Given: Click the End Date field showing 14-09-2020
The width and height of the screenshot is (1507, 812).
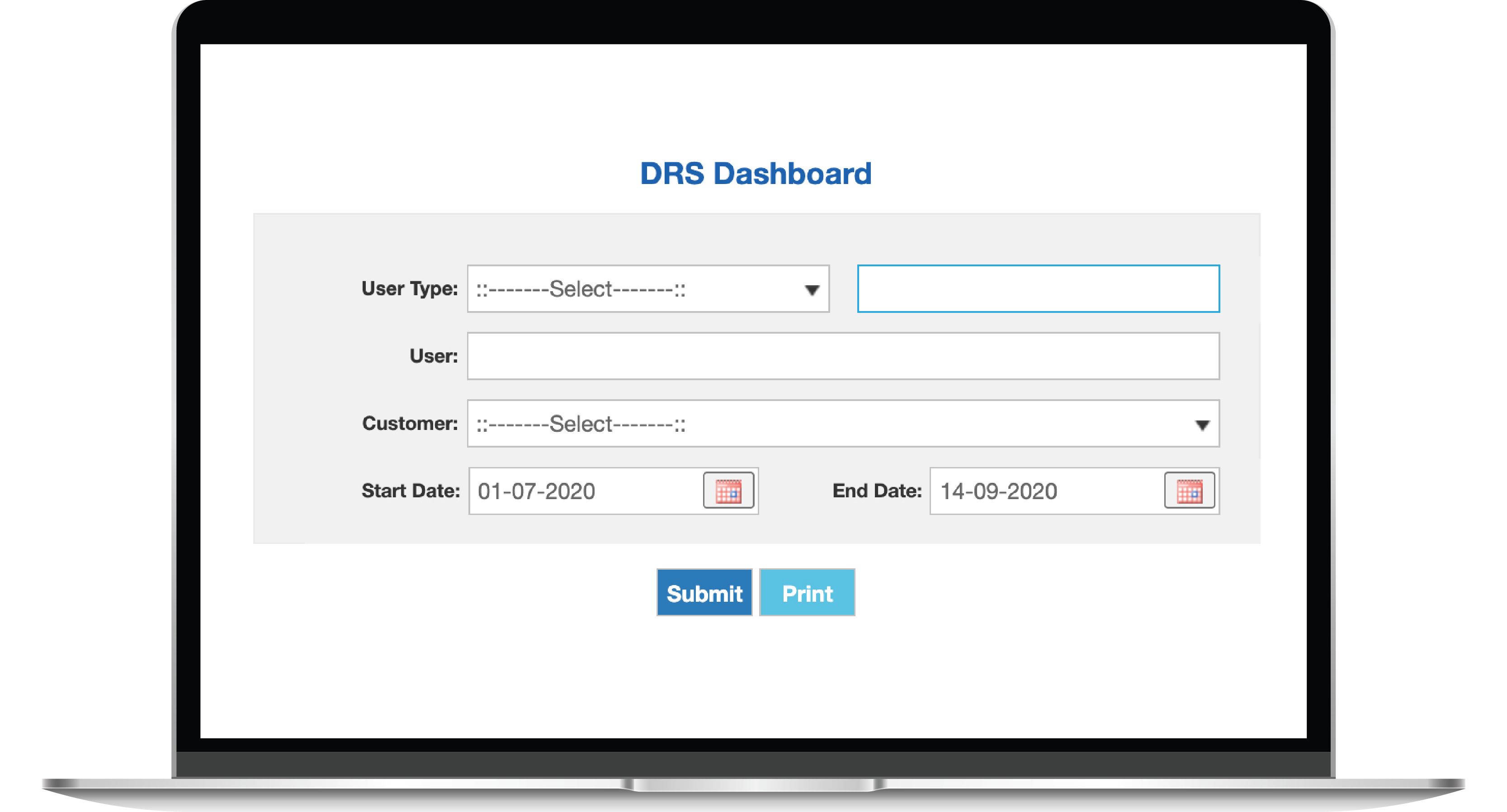Looking at the screenshot, I should pyautogui.click(x=1045, y=491).
